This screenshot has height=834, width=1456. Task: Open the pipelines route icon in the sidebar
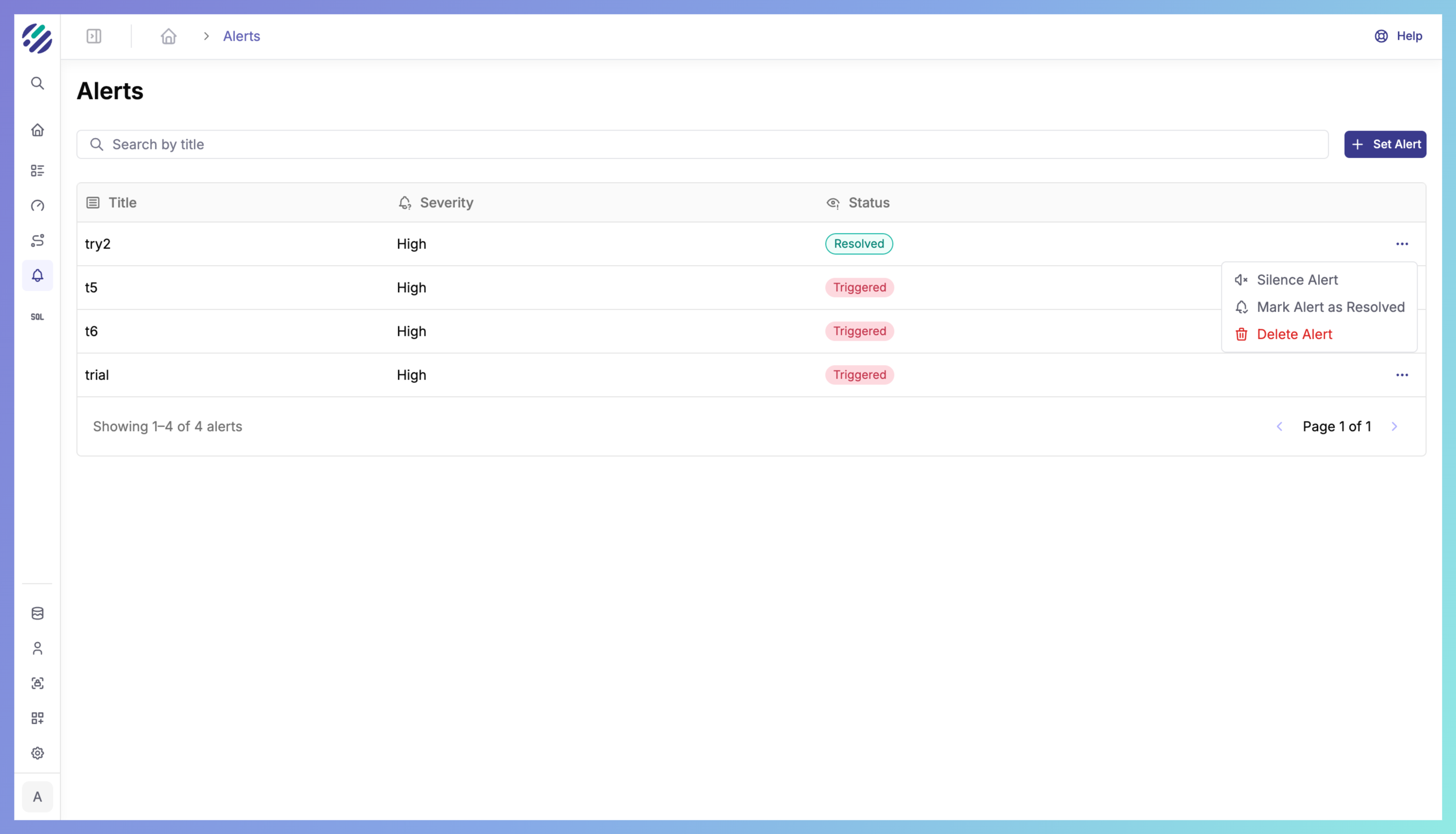pyautogui.click(x=37, y=241)
